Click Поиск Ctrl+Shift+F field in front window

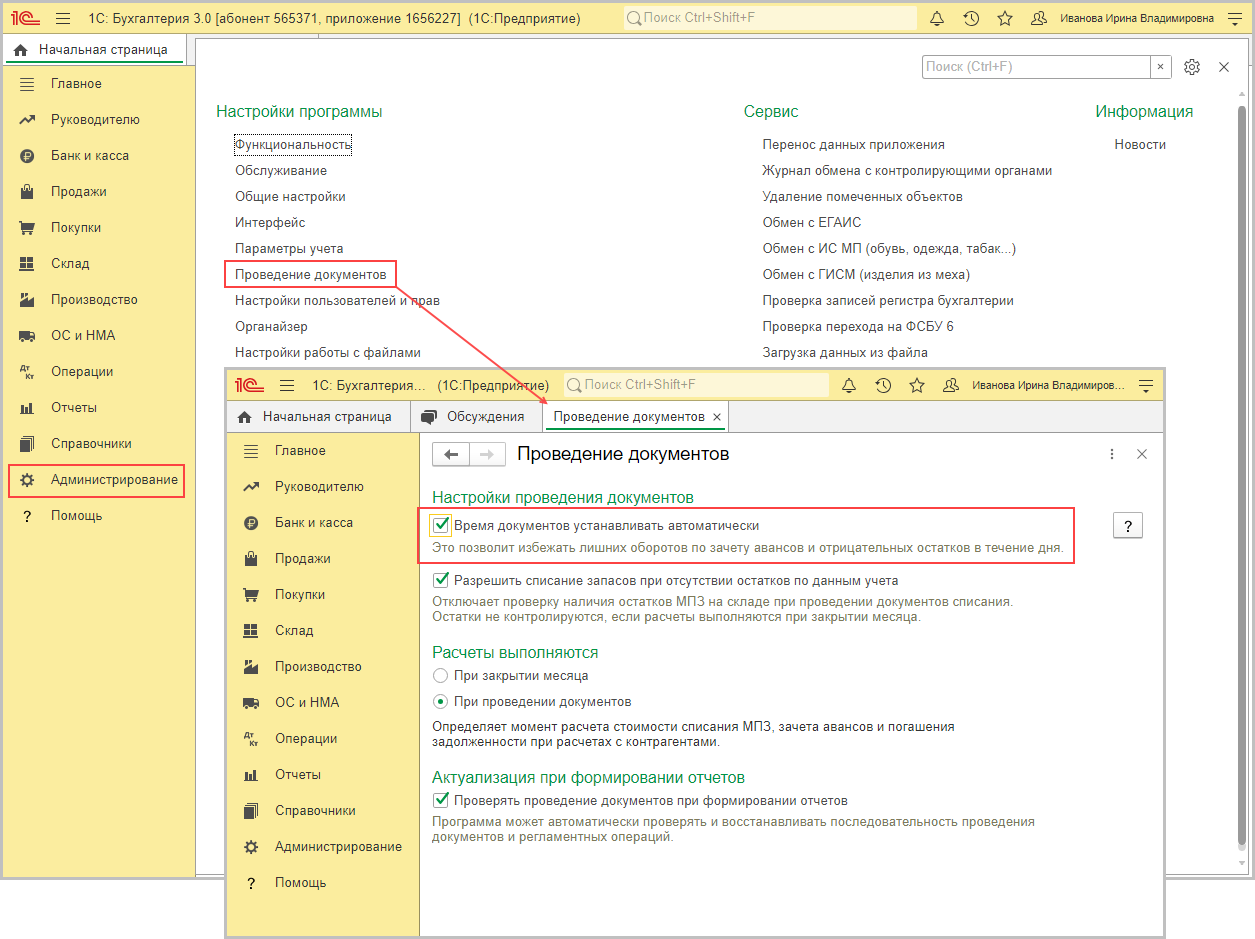[696, 385]
